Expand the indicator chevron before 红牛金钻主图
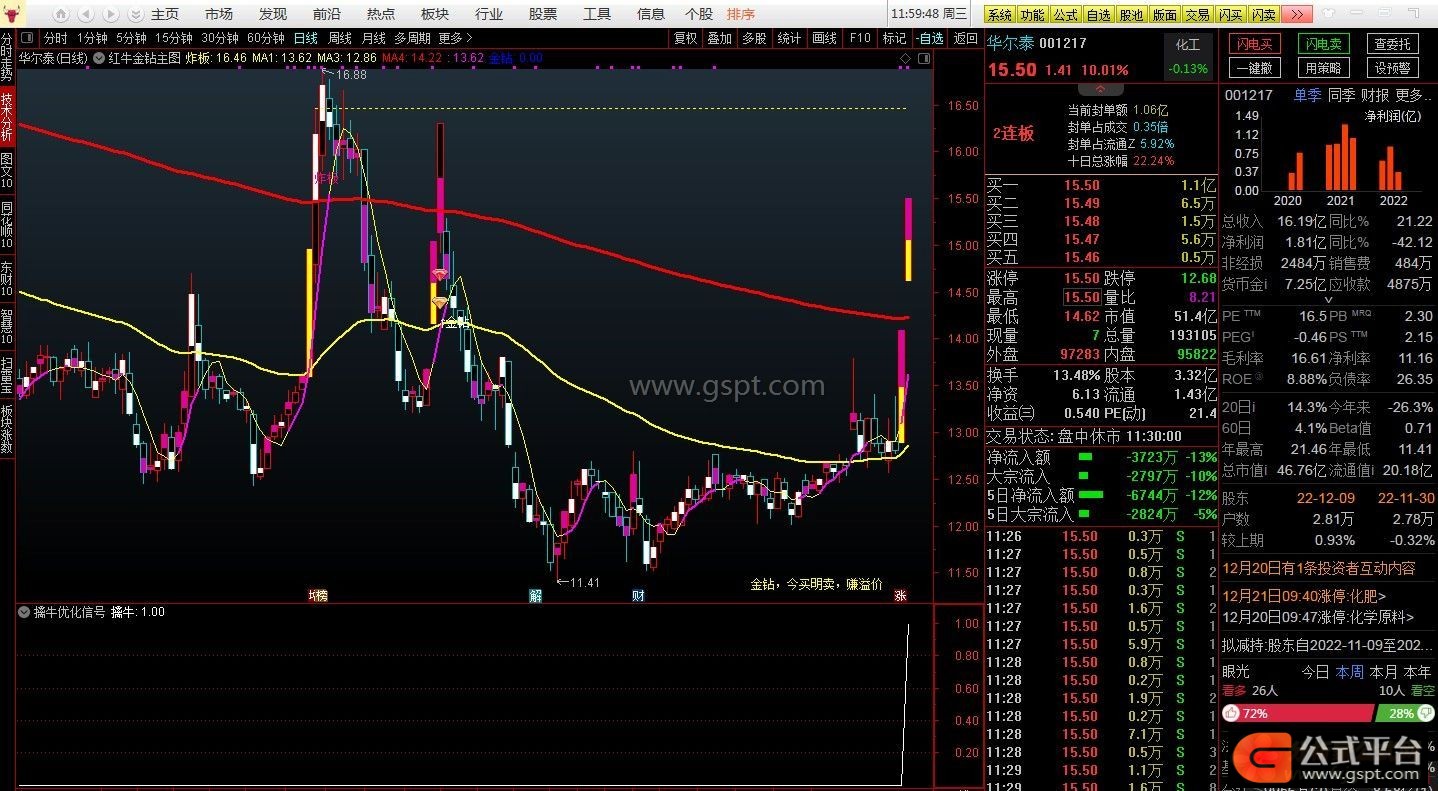This screenshot has height=791, width=1438. pyautogui.click(x=98, y=58)
